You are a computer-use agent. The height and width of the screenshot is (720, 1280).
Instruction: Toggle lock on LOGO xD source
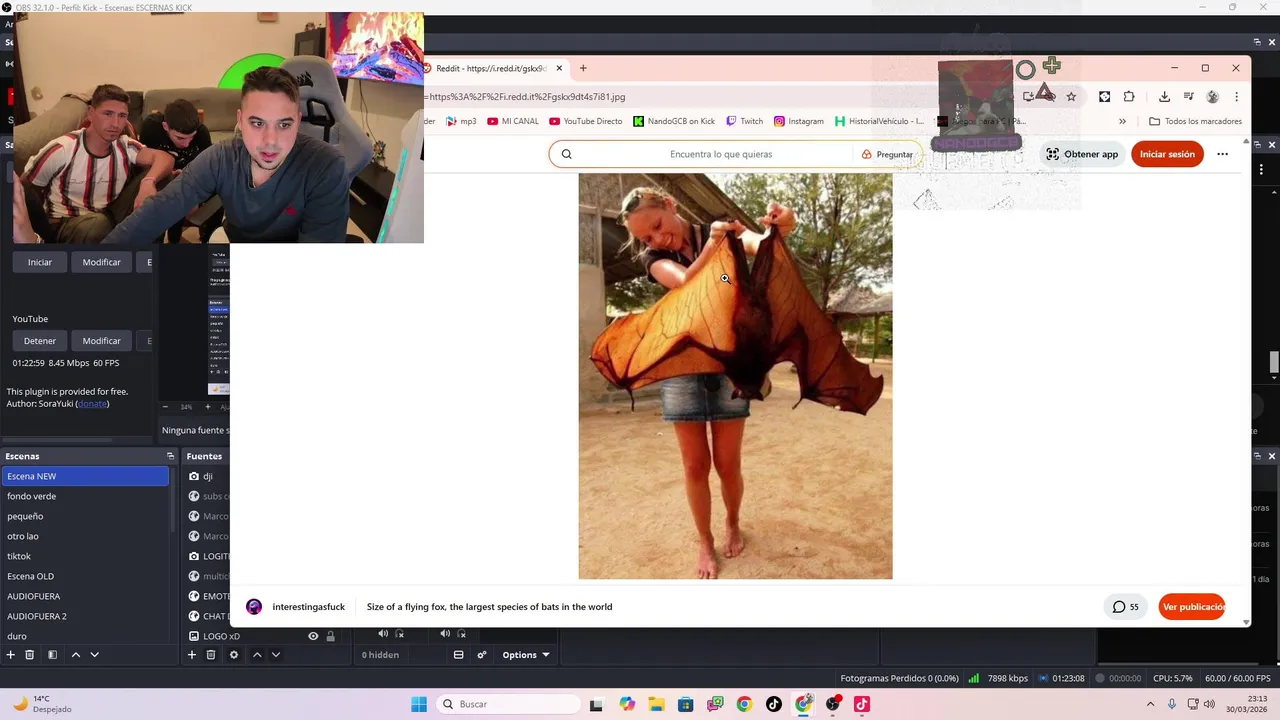330,636
